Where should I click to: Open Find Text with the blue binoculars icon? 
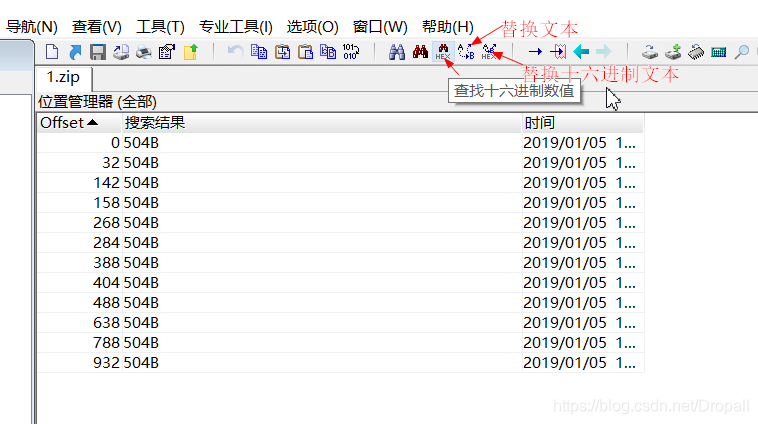coord(397,51)
